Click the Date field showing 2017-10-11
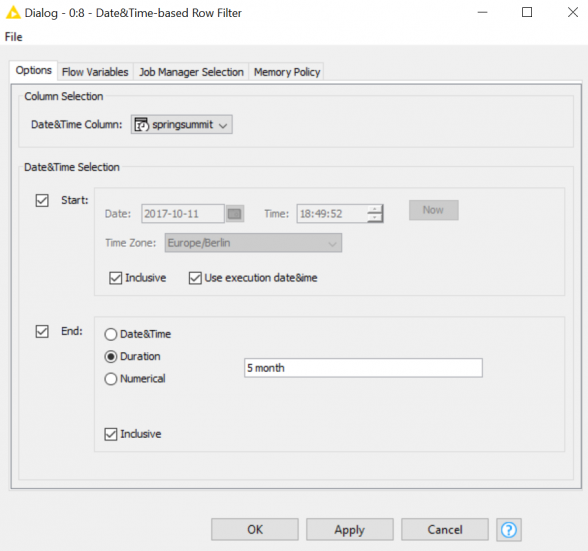This screenshot has width=588, height=551. pyautogui.click(x=183, y=214)
